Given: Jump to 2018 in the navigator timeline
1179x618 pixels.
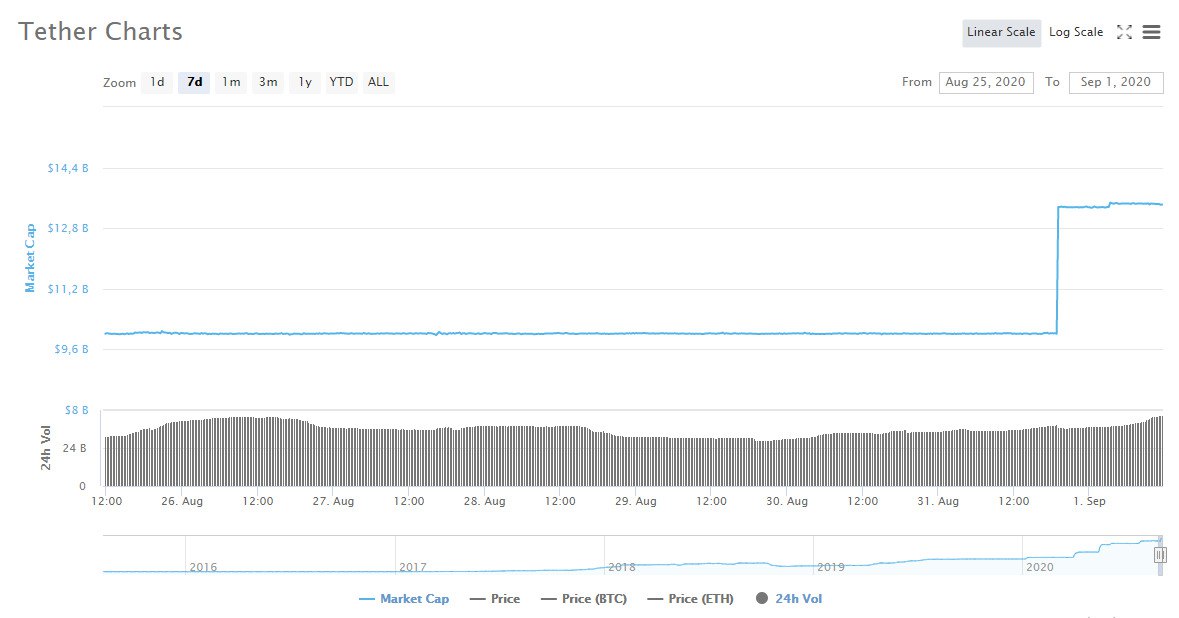Looking at the screenshot, I should click(622, 567).
